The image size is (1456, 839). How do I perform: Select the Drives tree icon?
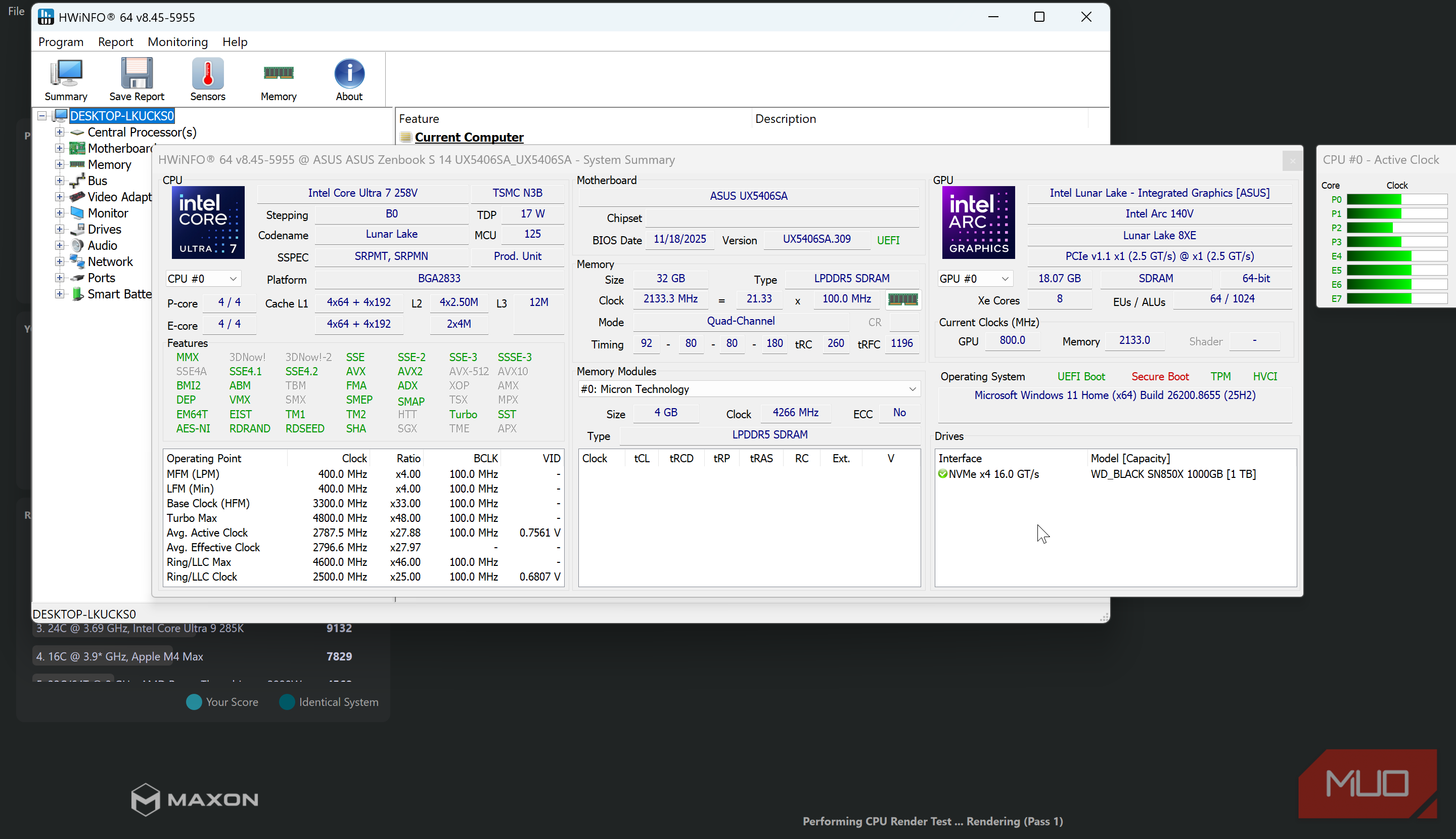click(77, 229)
